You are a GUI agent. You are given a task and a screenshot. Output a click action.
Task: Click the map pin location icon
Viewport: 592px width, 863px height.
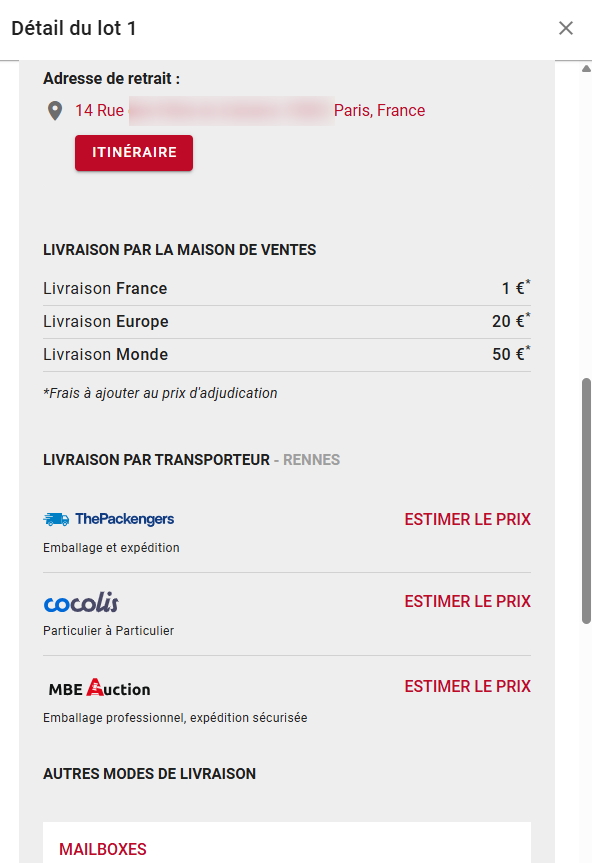click(54, 111)
